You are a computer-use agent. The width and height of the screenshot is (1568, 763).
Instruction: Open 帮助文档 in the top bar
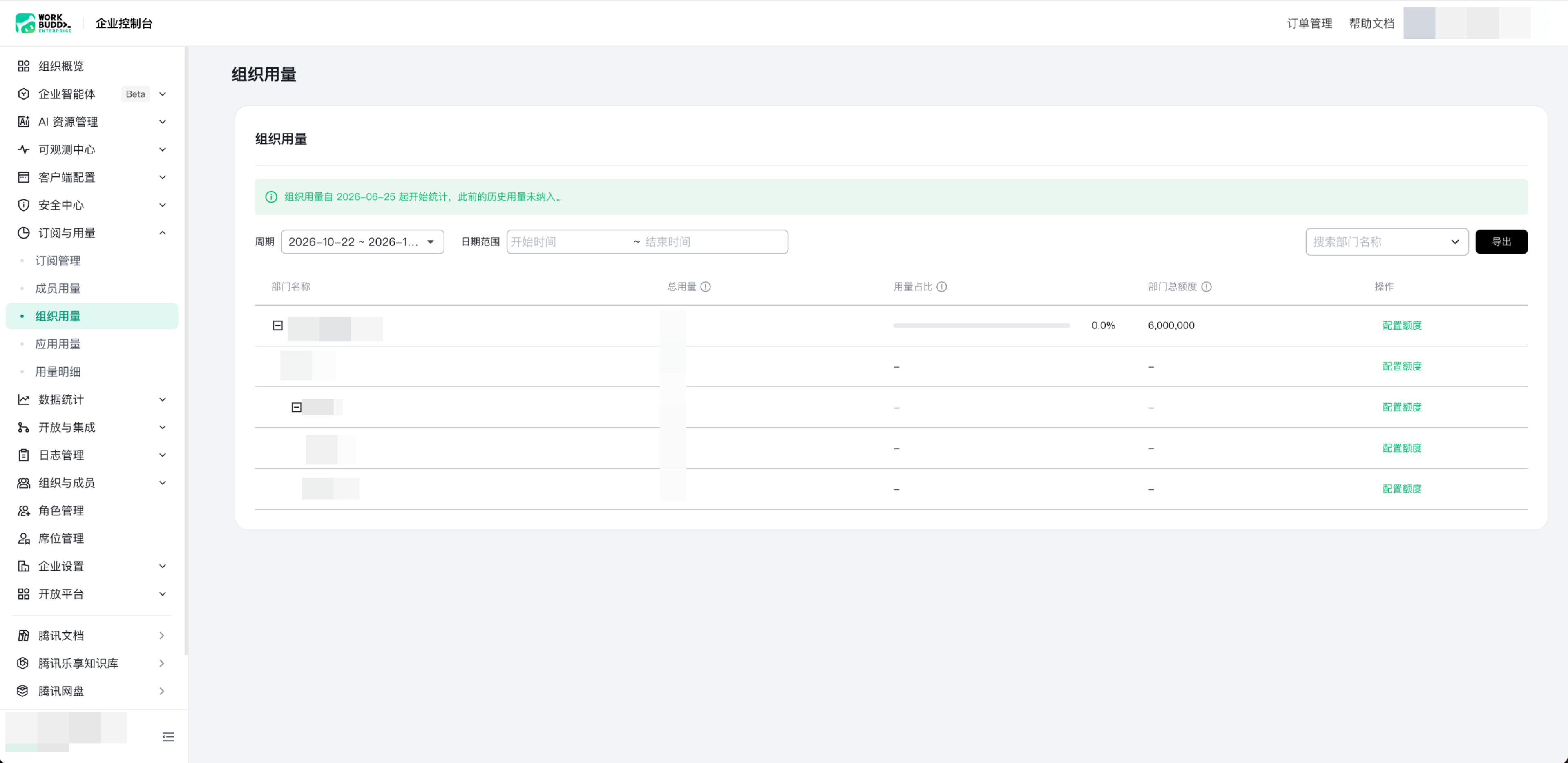point(1371,23)
